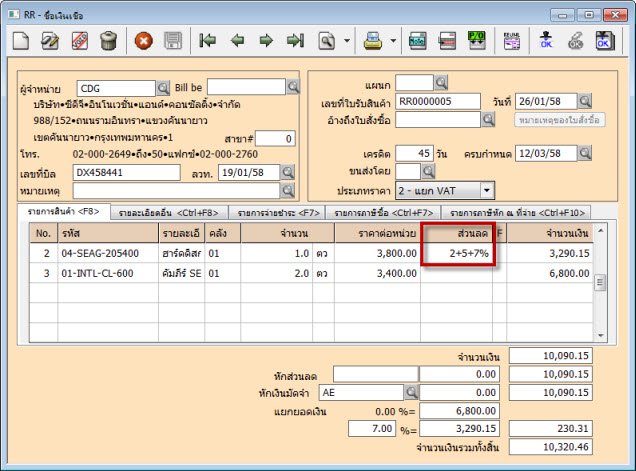The width and height of the screenshot is (636, 471).
Task: Click the เลขที่บิล field DX458441
Action: tap(127, 172)
